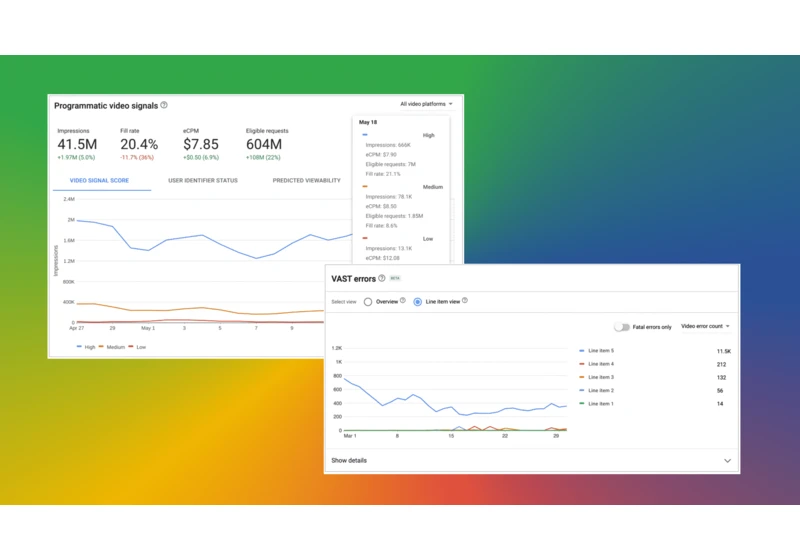Click help icon beside Line item view
The image size is (800, 560).
[465, 300]
